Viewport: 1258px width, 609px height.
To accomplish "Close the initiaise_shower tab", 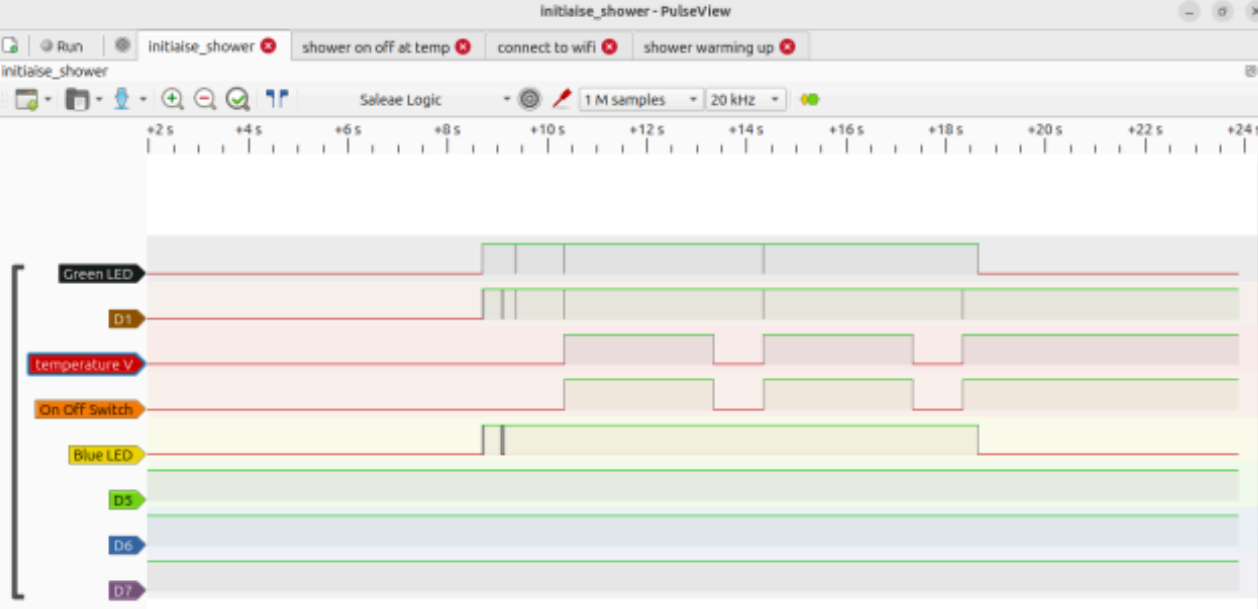I will [268, 46].
